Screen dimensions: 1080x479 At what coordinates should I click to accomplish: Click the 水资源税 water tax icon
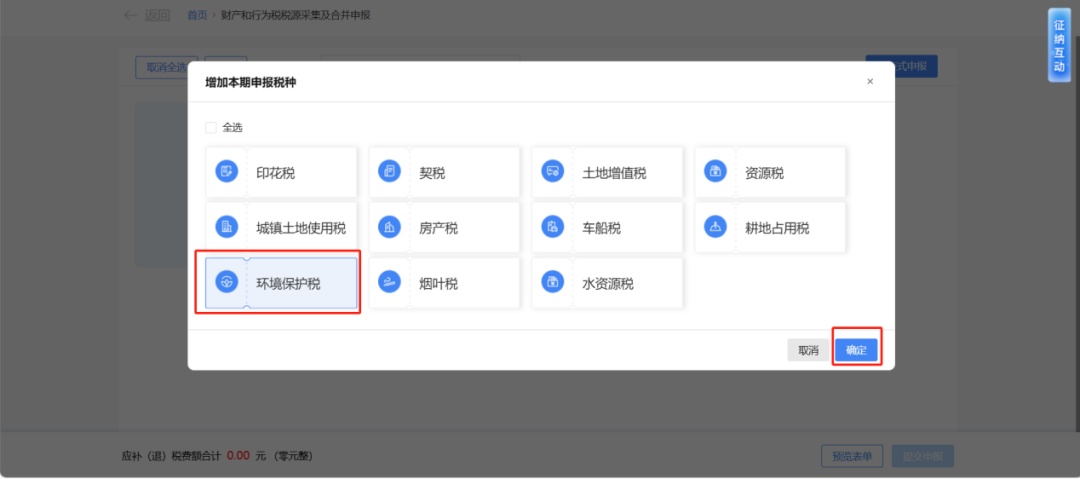coord(552,283)
